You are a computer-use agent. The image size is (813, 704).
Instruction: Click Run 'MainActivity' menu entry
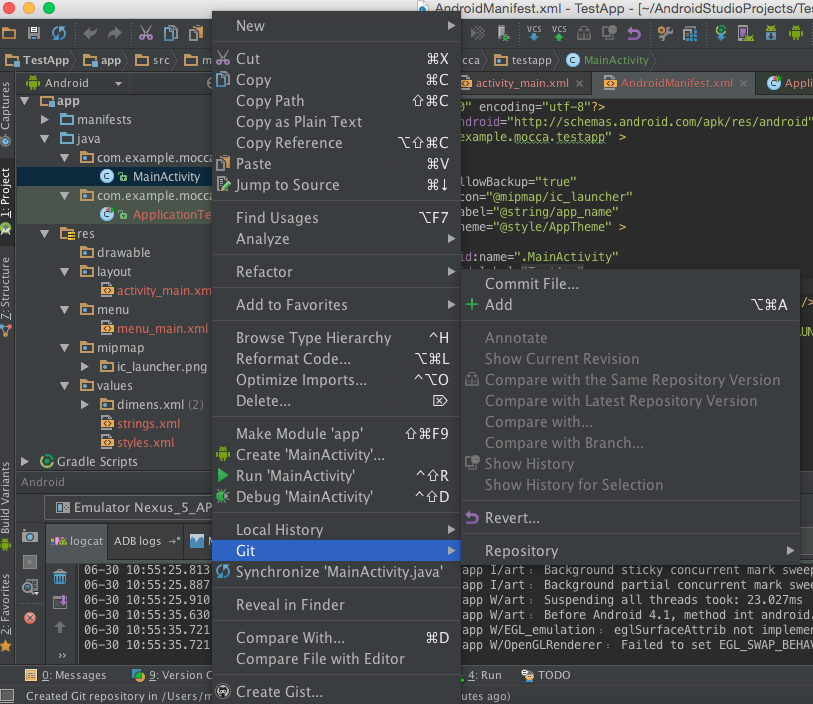coord(336,475)
